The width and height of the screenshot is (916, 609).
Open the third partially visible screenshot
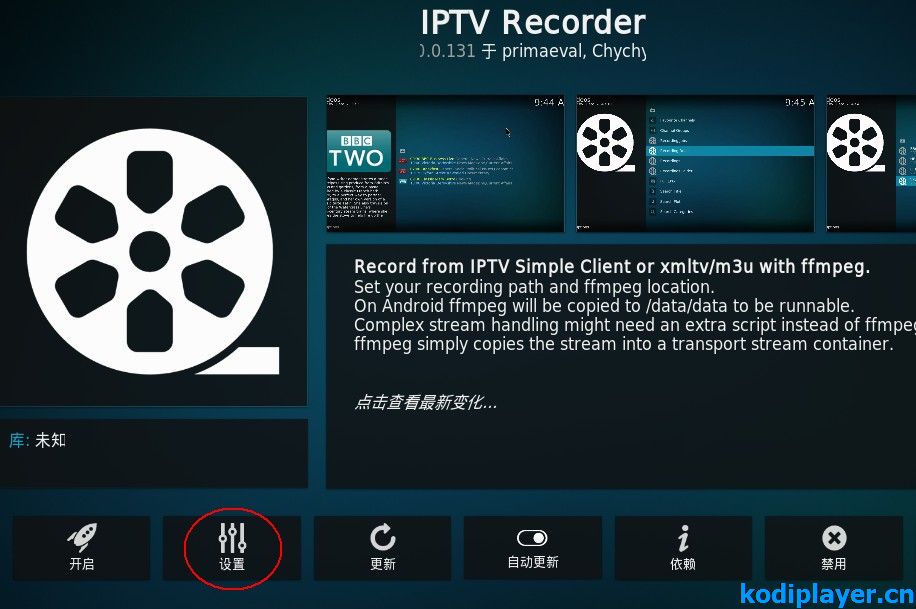(871, 164)
